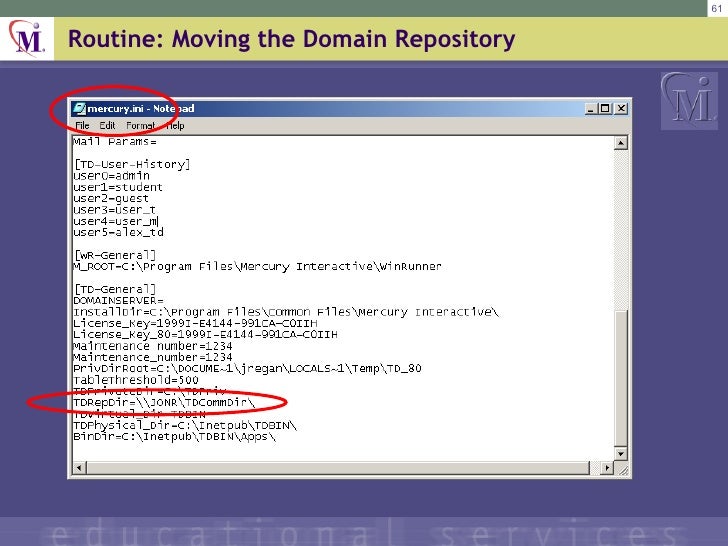This screenshot has height=546, width=728.
Task: Open the Format menu in Notepad
Action: 140,126
